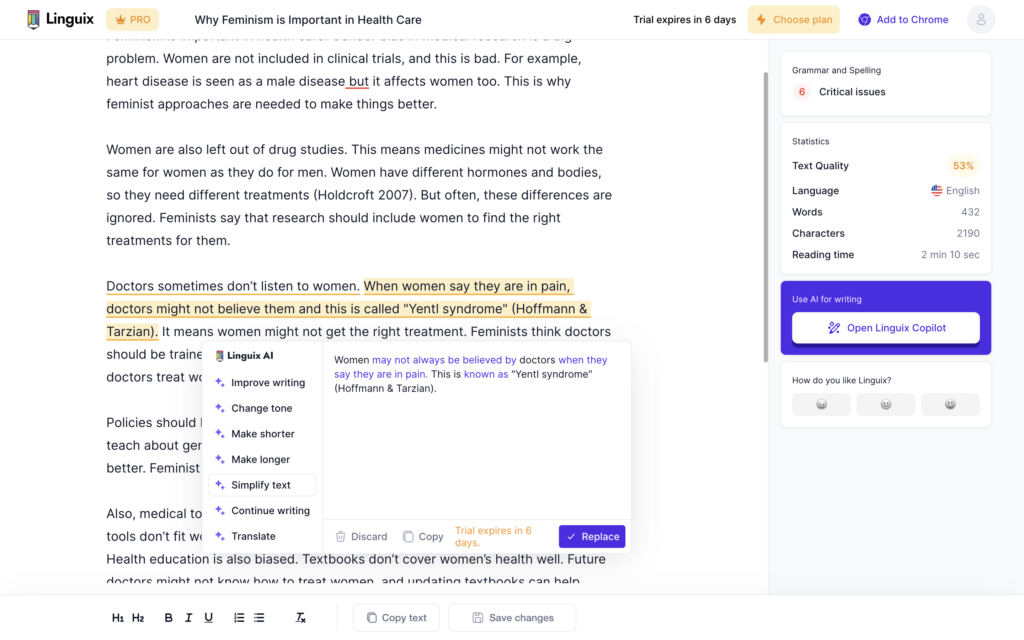Click the Replace button
Viewport: 1024px width, 640px height.
[x=591, y=536]
